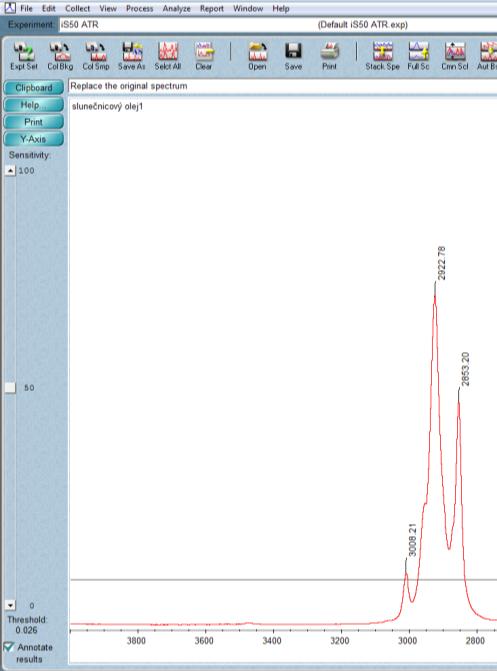Image resolution: width=497 pixels, height=671 pixels.
Task: Click the 2922.78 peak label
Action: pyautogui.click(x=441, y=263)
